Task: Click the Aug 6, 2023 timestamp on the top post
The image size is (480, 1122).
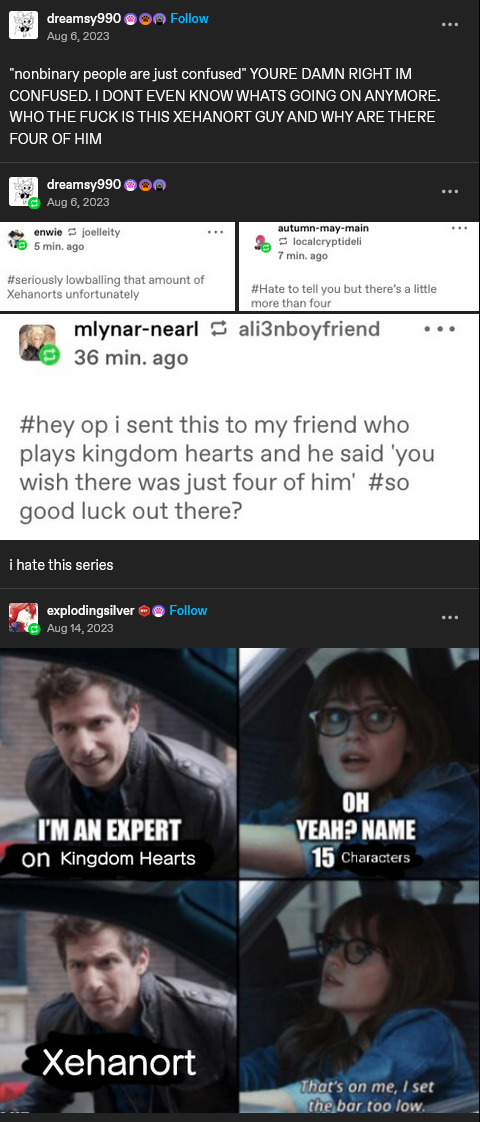Action: coord(78,36)
